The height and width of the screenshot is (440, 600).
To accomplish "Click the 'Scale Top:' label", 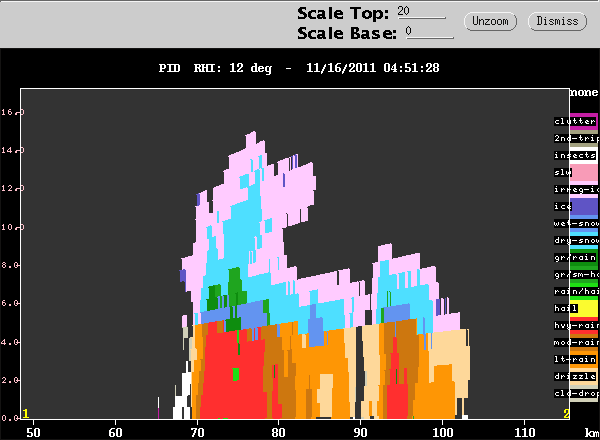I will tap(343, 13).
